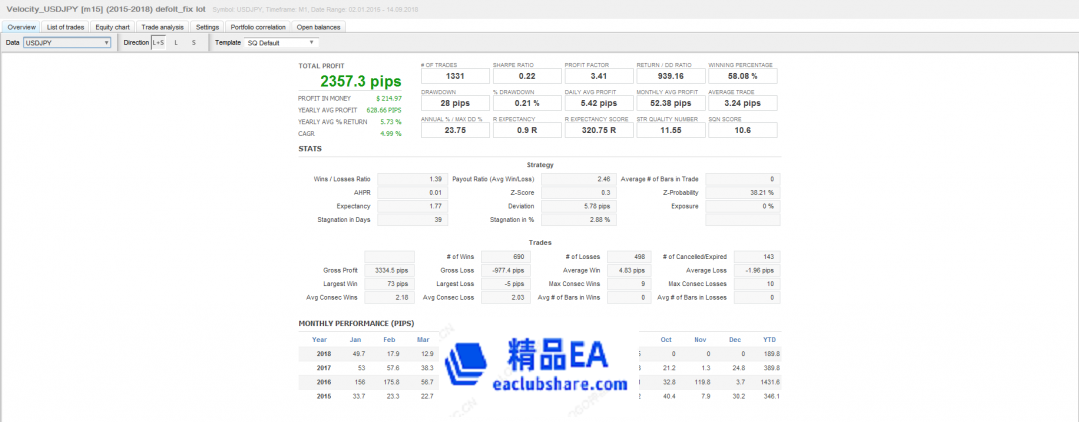Click the Wins / Losses Ratio value 1.39

tap(413, 179)
